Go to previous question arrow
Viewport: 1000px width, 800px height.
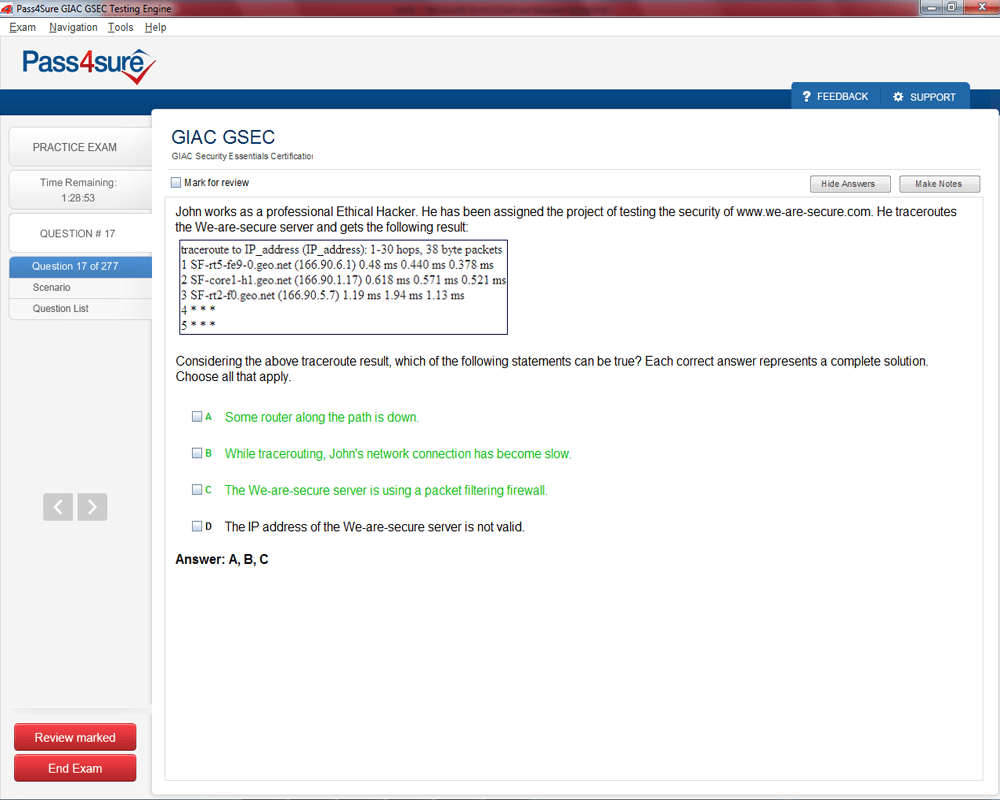(x=58, y=507)
